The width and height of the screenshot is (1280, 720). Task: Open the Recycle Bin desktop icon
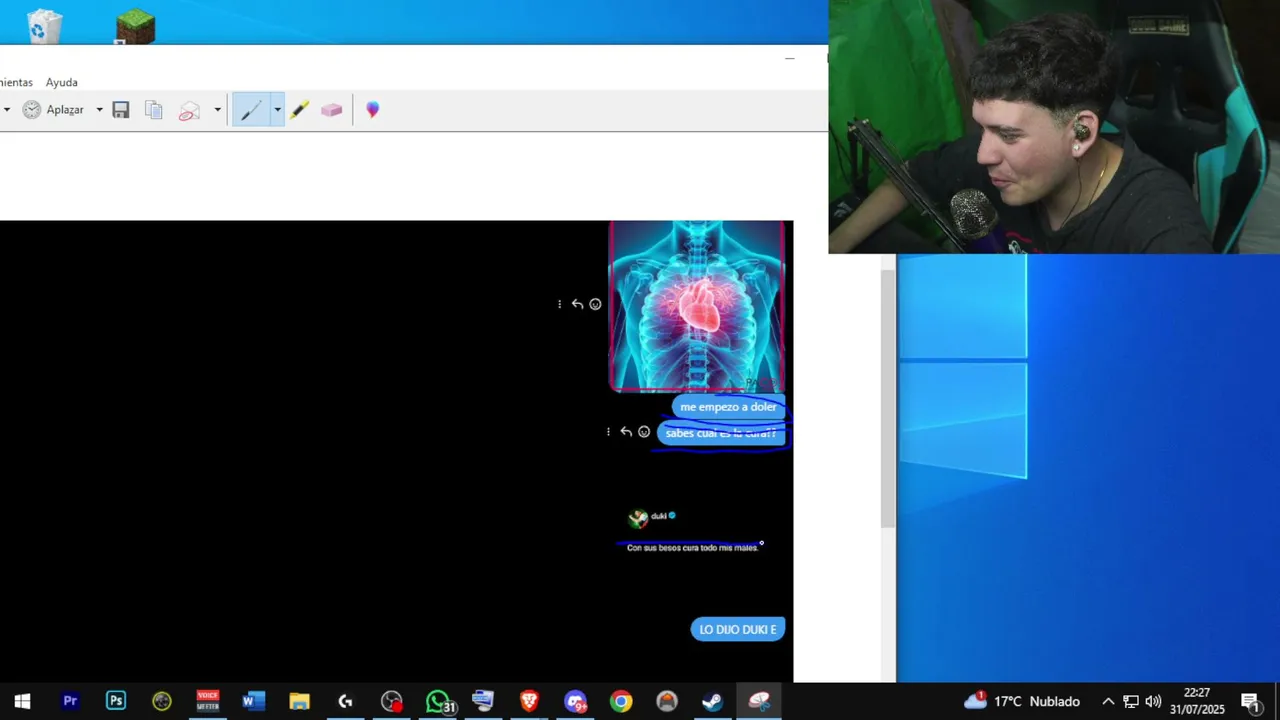pyautogui.click(x=44, y=25)
